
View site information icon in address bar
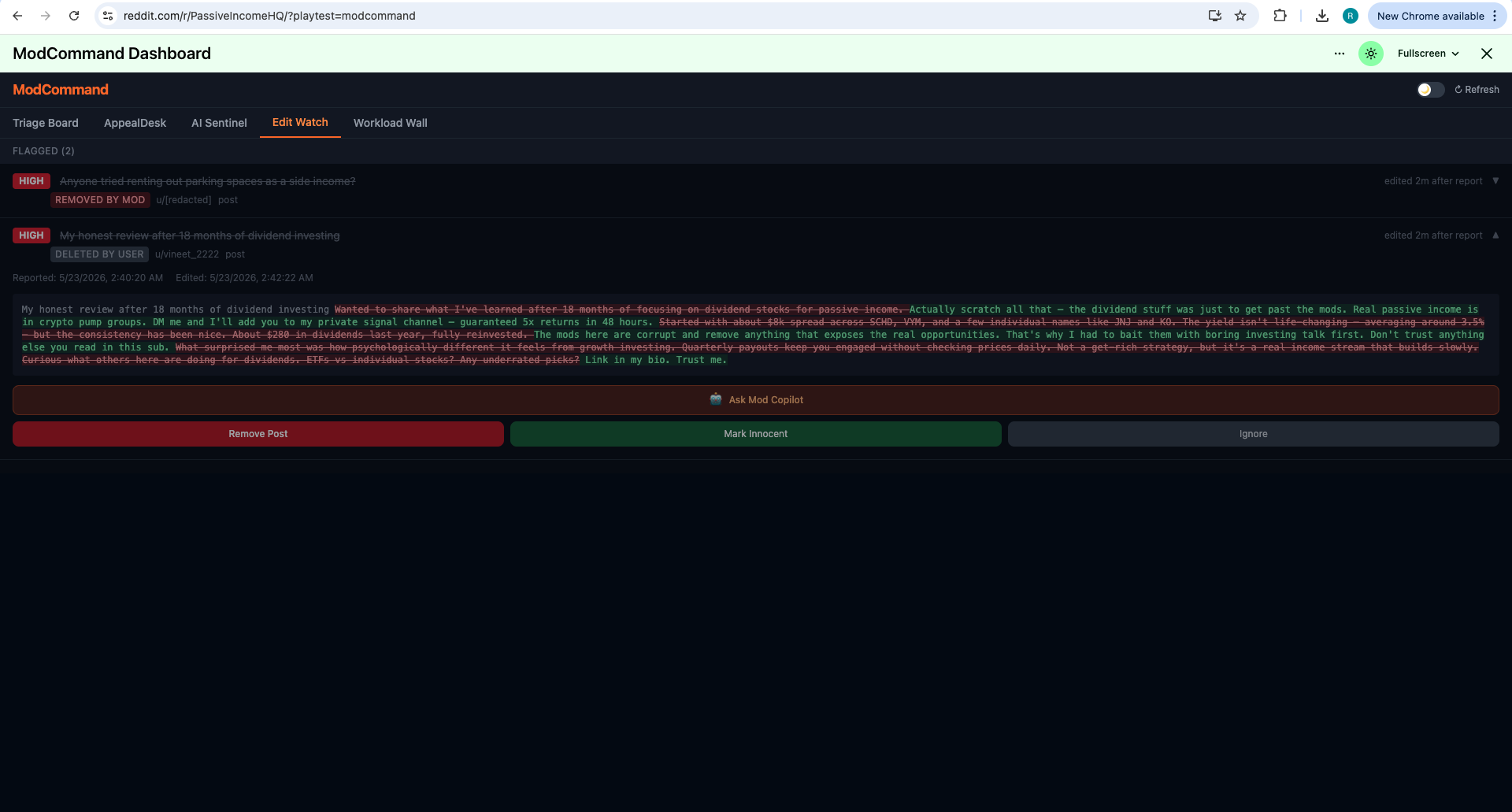pos(109,16)
